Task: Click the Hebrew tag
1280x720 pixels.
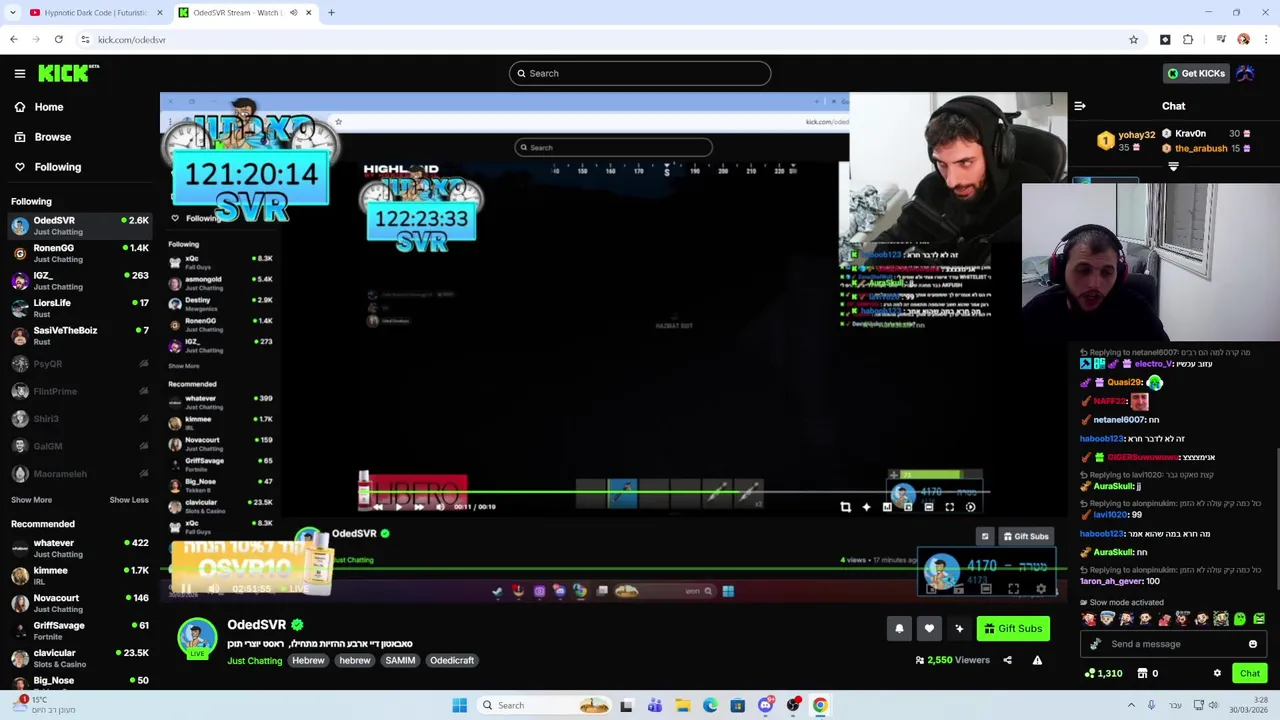Action: click(308, 661)
